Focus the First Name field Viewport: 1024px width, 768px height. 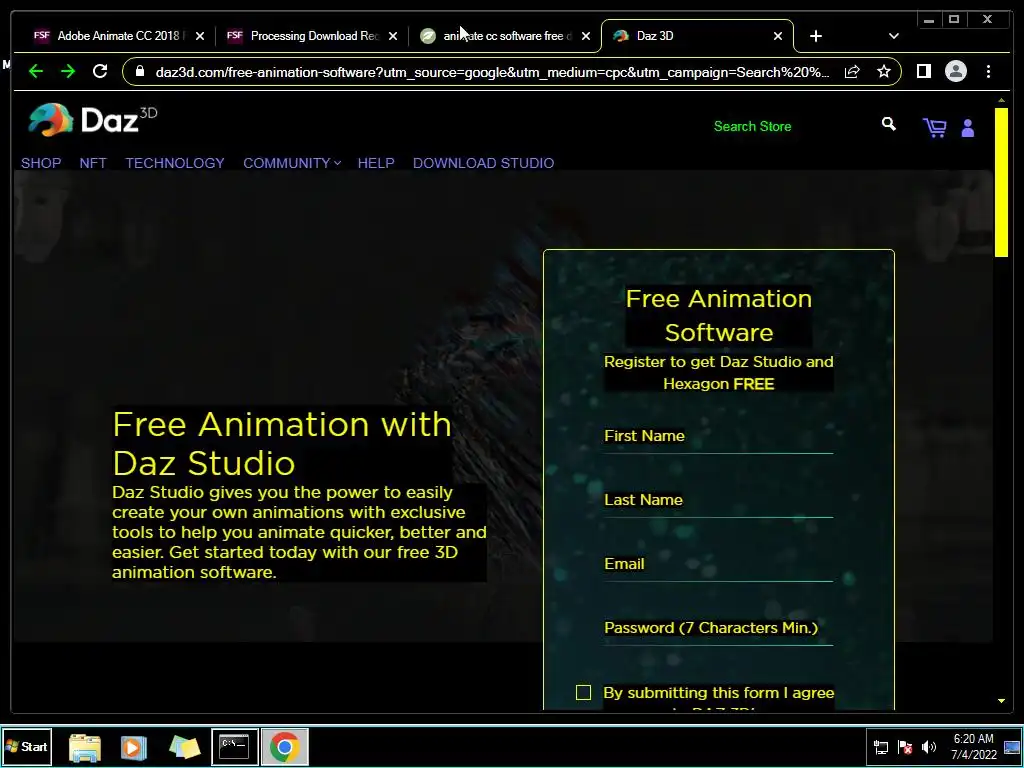pyautogui.click(x=718, y=437)
